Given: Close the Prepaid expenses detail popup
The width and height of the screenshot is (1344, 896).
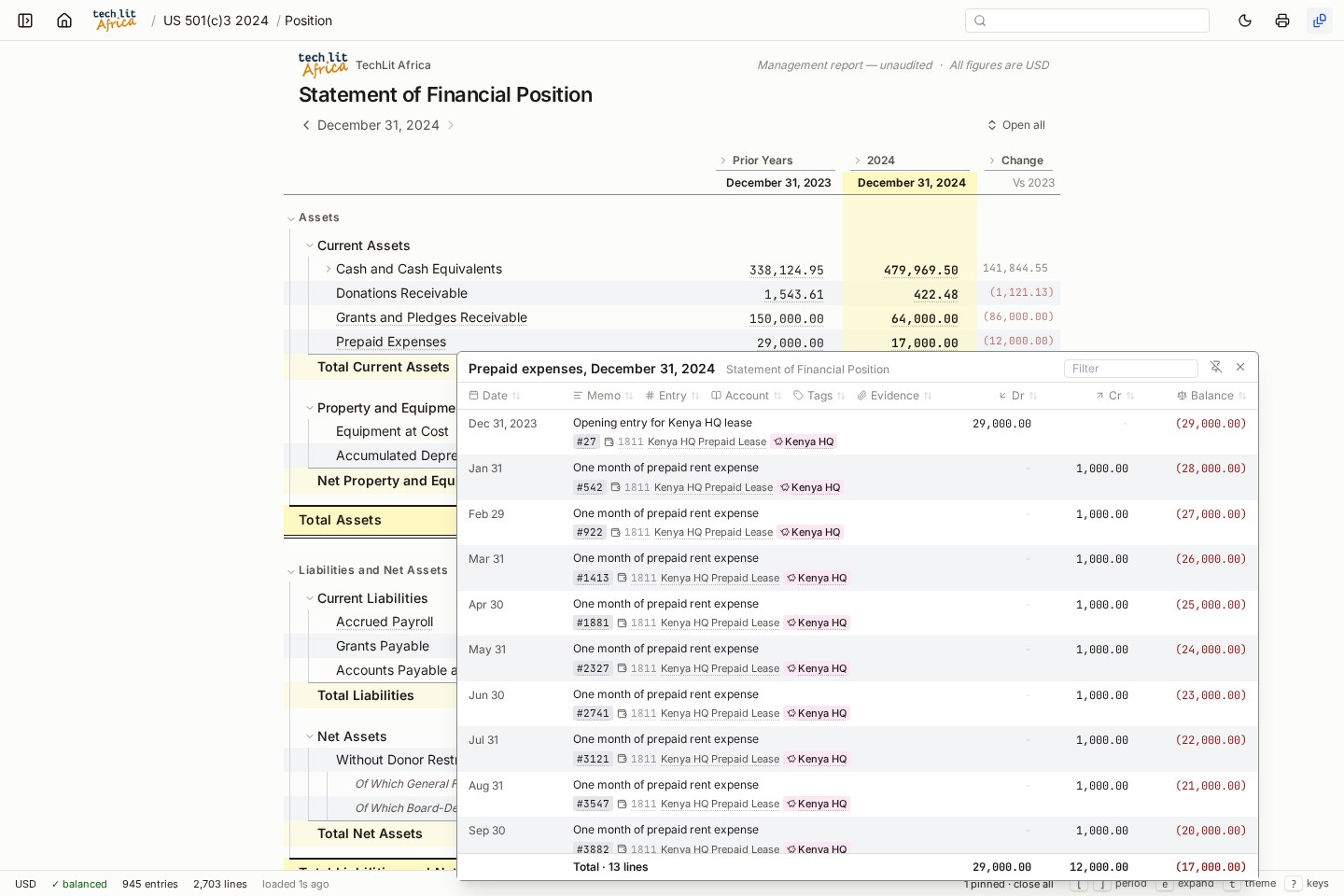Looking at the screenshot, I should click(x=1240, y=368).
